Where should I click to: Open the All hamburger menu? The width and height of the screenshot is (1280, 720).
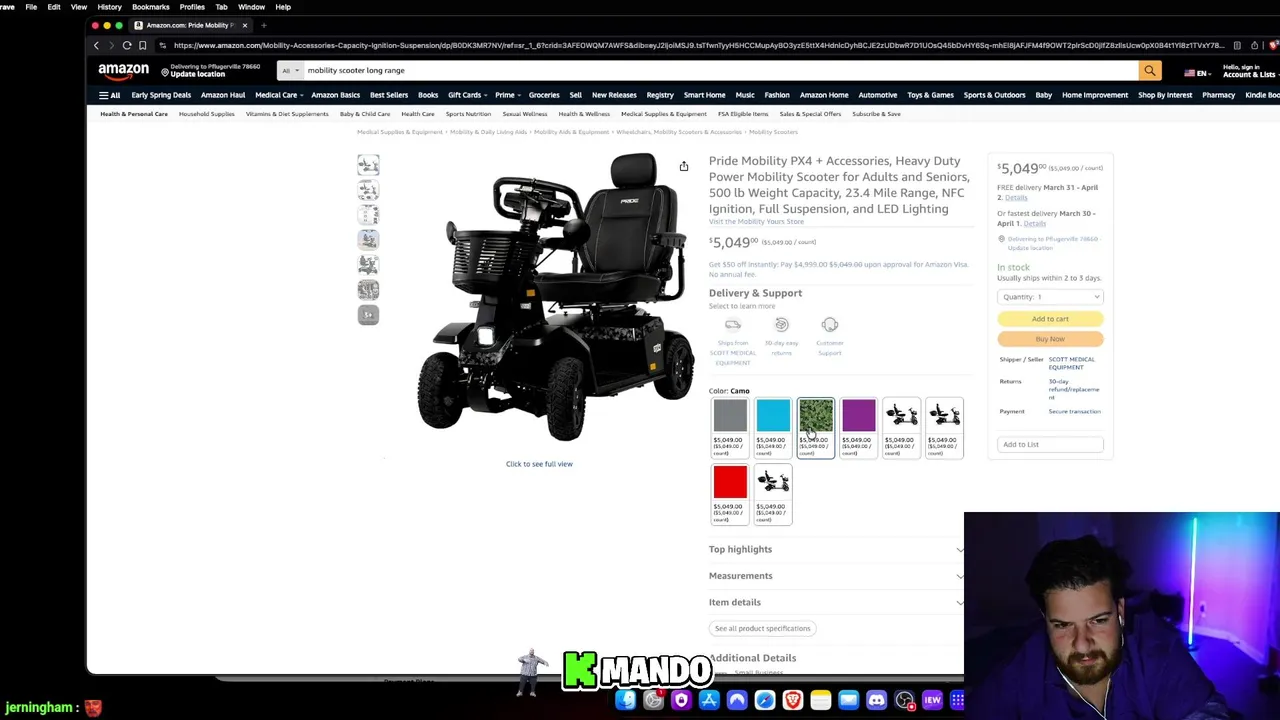click(x=109, y=95)
